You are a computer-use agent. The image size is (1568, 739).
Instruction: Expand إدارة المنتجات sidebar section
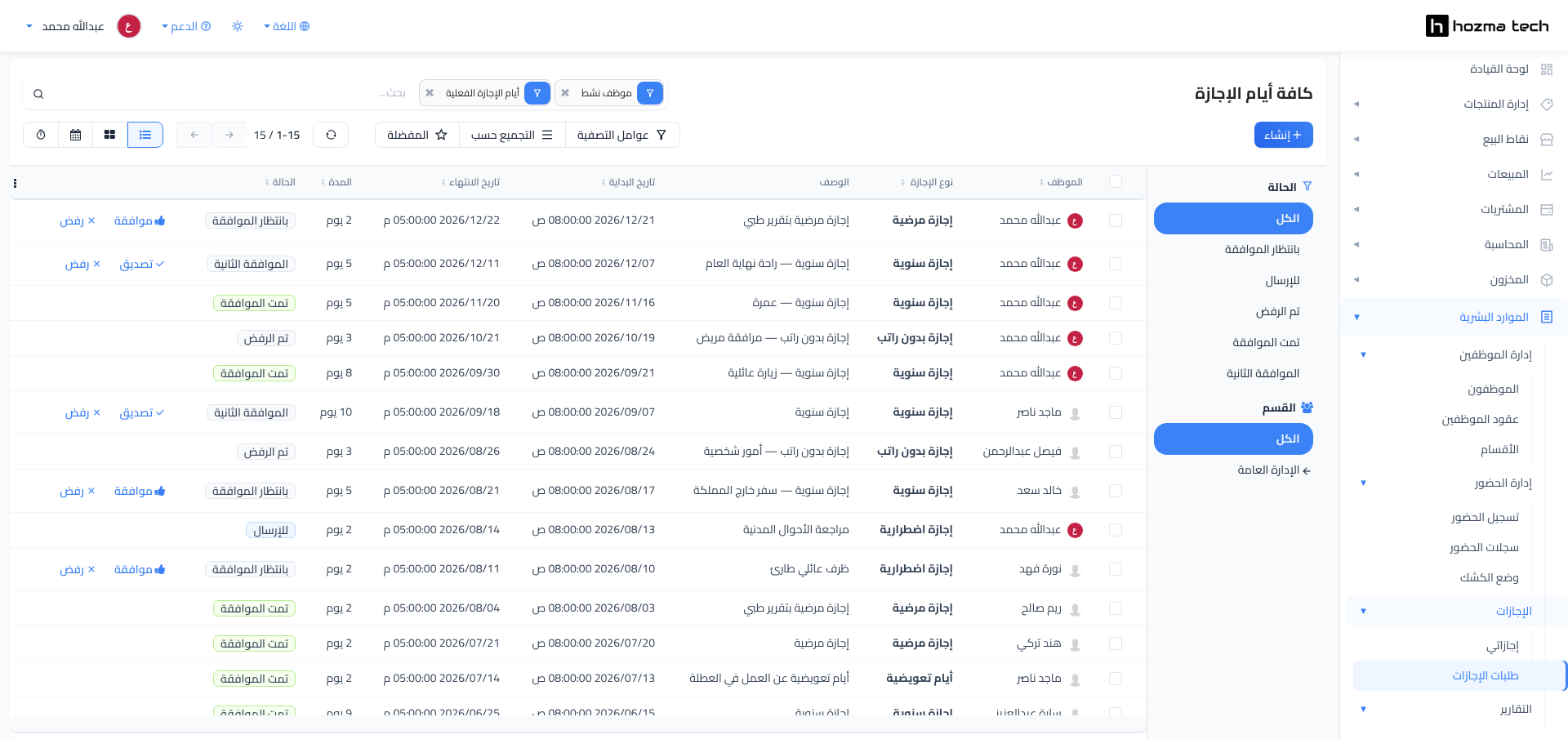[1454, 104]
